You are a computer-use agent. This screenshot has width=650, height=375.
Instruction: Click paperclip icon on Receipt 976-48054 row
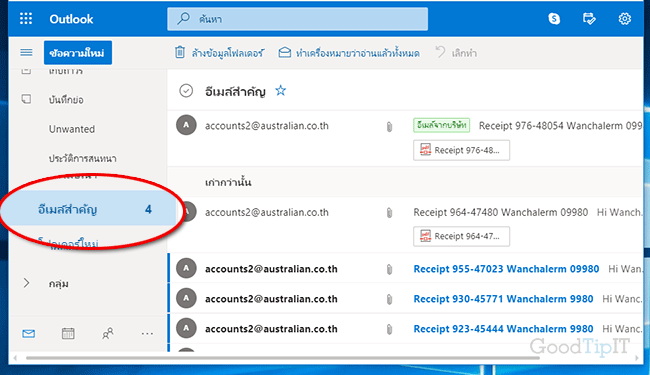point(389,126)
